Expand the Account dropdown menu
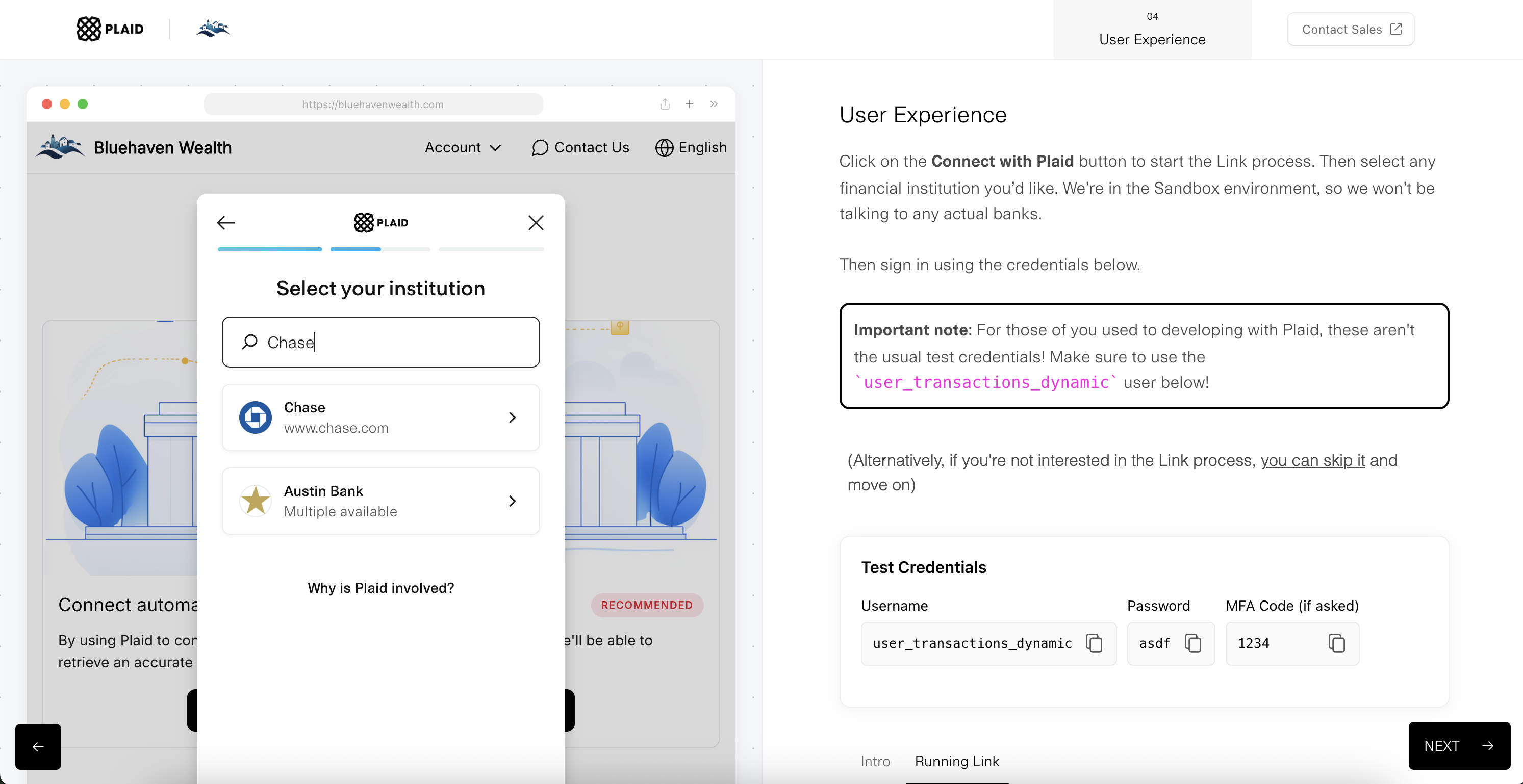 [463, 148]
